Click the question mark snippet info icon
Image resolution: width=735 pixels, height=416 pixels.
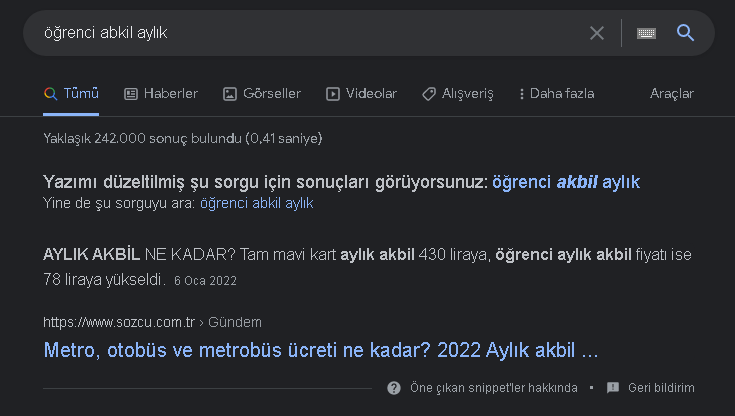(394, 388)
